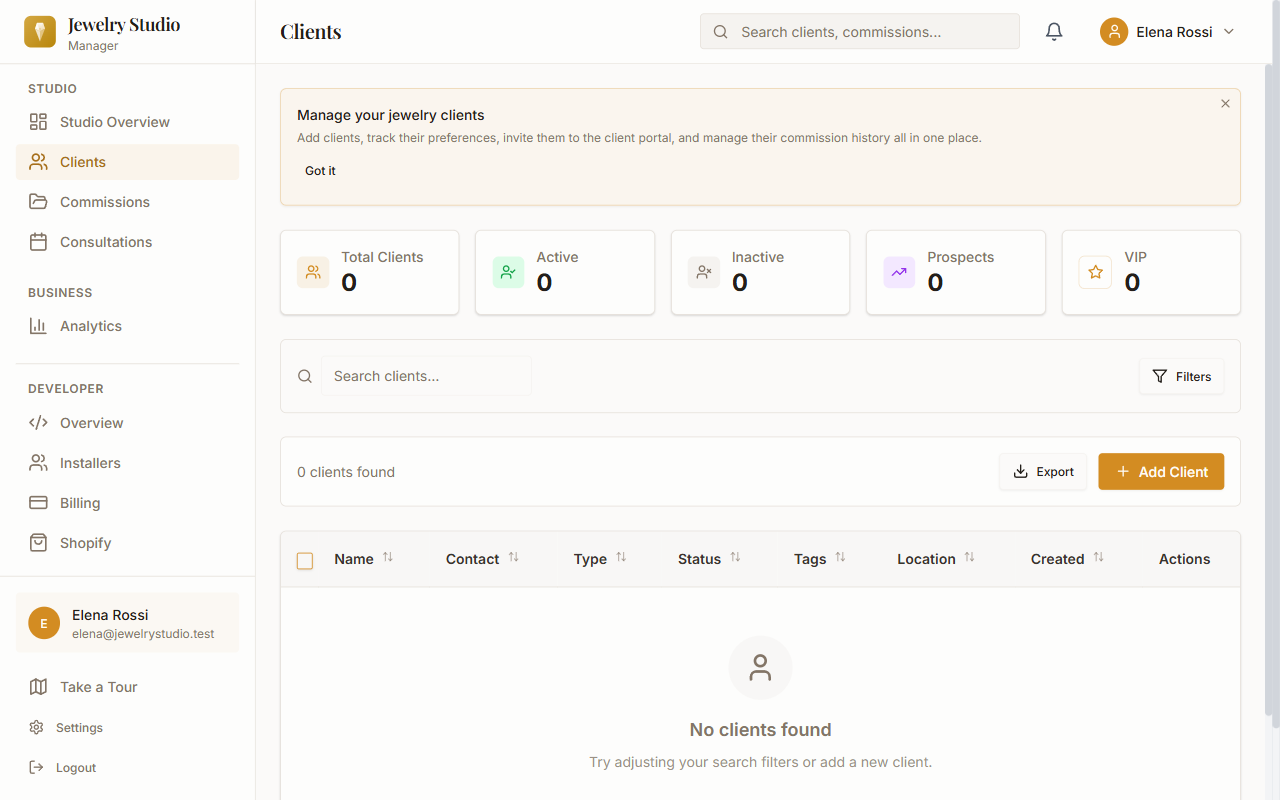
Task: Dismiss the banner with the Got it button
Action: point(320,170)
